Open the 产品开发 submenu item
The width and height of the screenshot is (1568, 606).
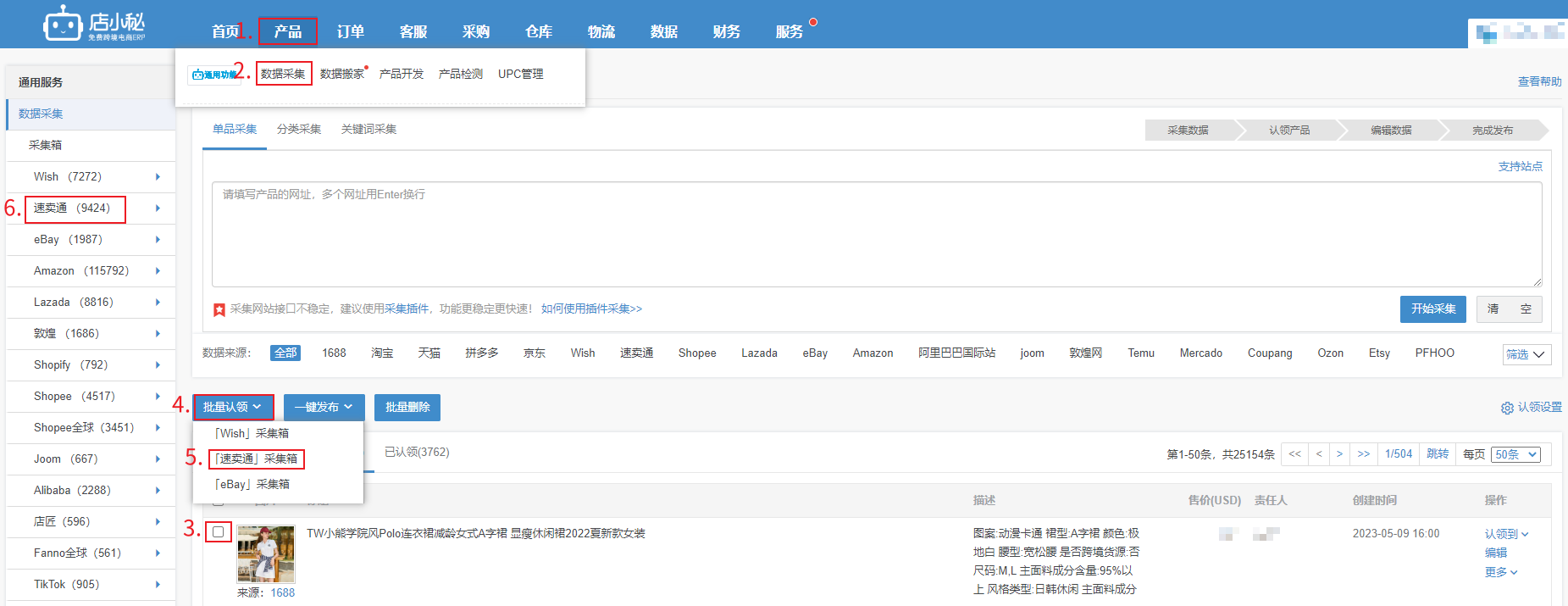click(402, 74)
